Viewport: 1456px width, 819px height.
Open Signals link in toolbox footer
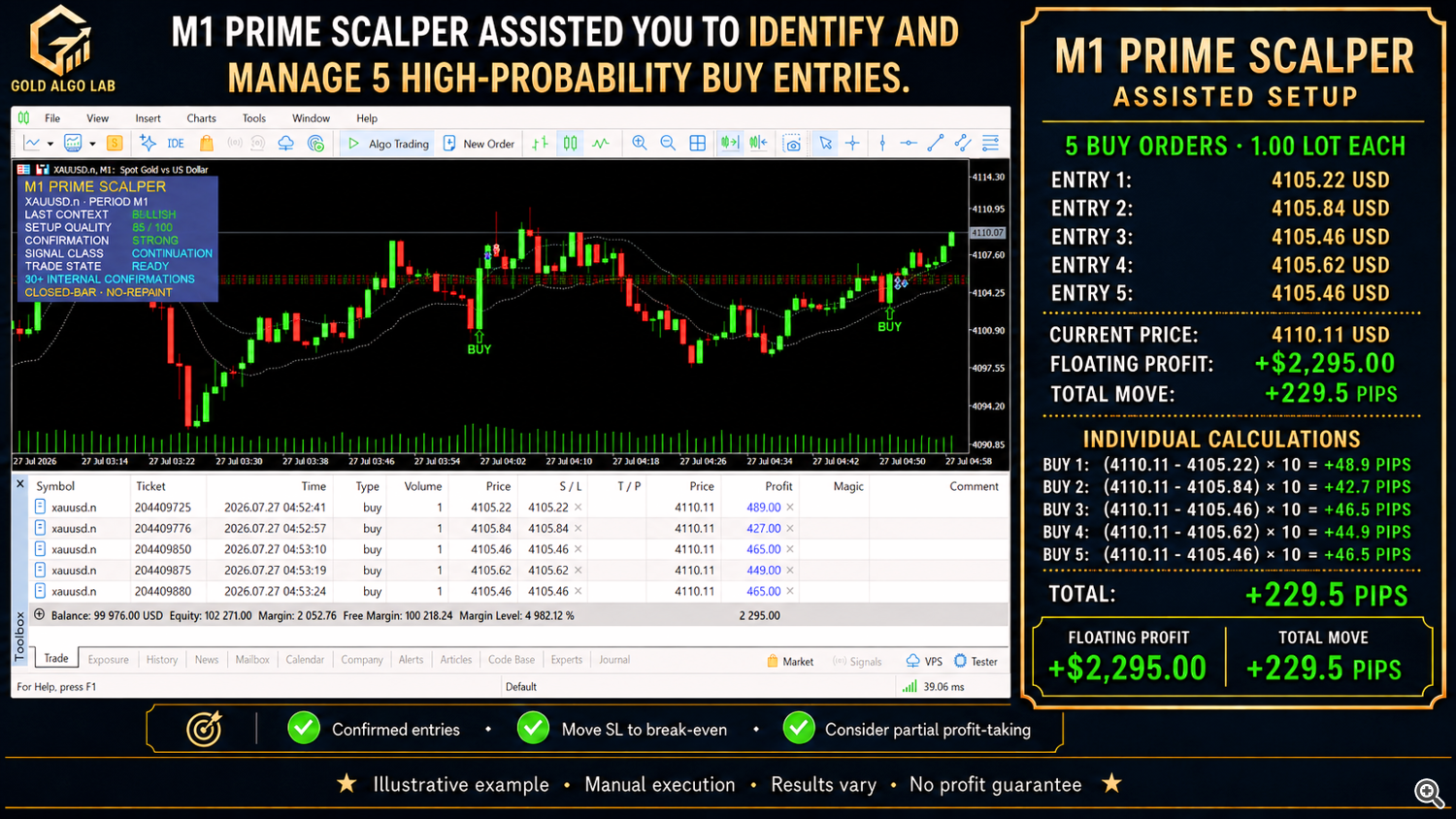pyautogui.click(x=857, y=662)
